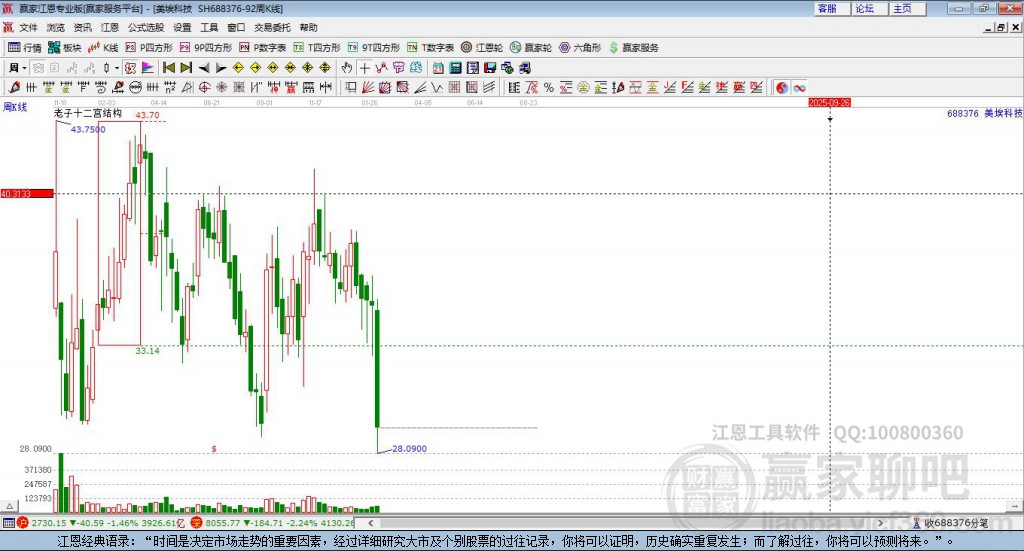Open the 六角形 hexagon tool

580,48
